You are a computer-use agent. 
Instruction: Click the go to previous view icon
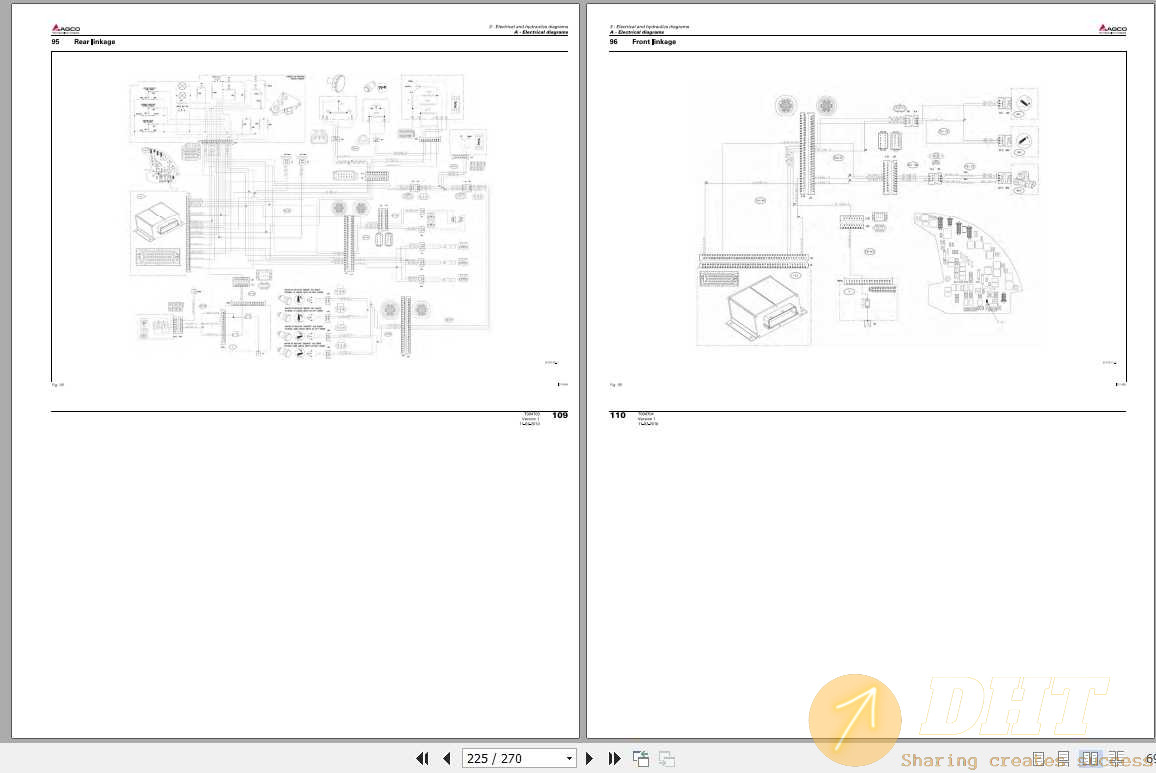coord(641,759)
